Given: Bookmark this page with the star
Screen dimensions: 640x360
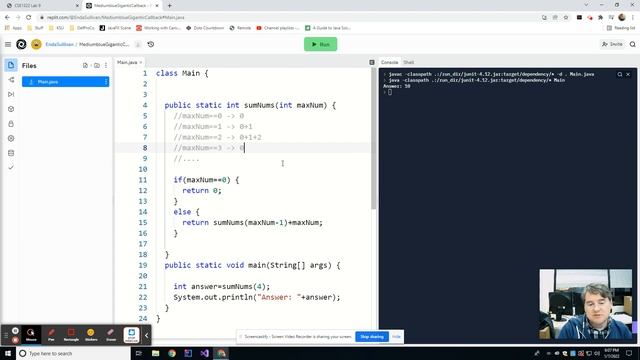Looking at the screenshot, I should click(x=566, y=18).
